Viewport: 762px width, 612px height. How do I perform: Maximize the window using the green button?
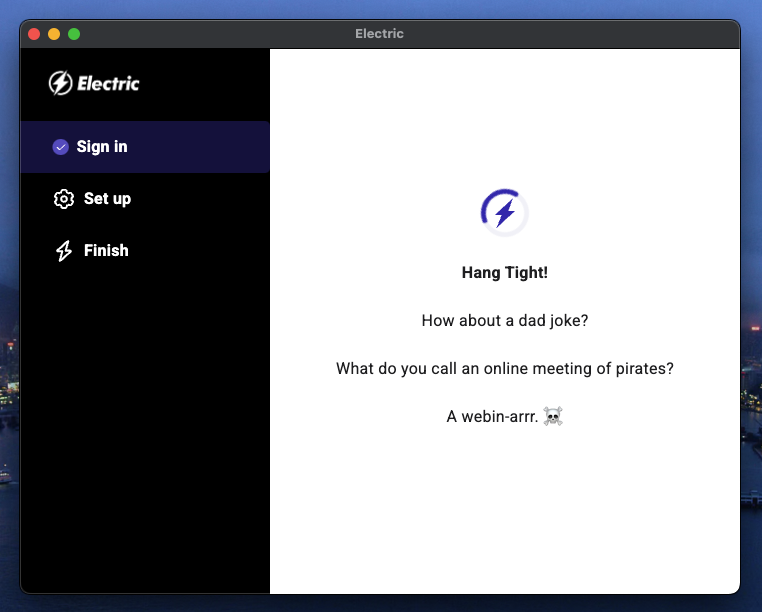pos(74,34)
